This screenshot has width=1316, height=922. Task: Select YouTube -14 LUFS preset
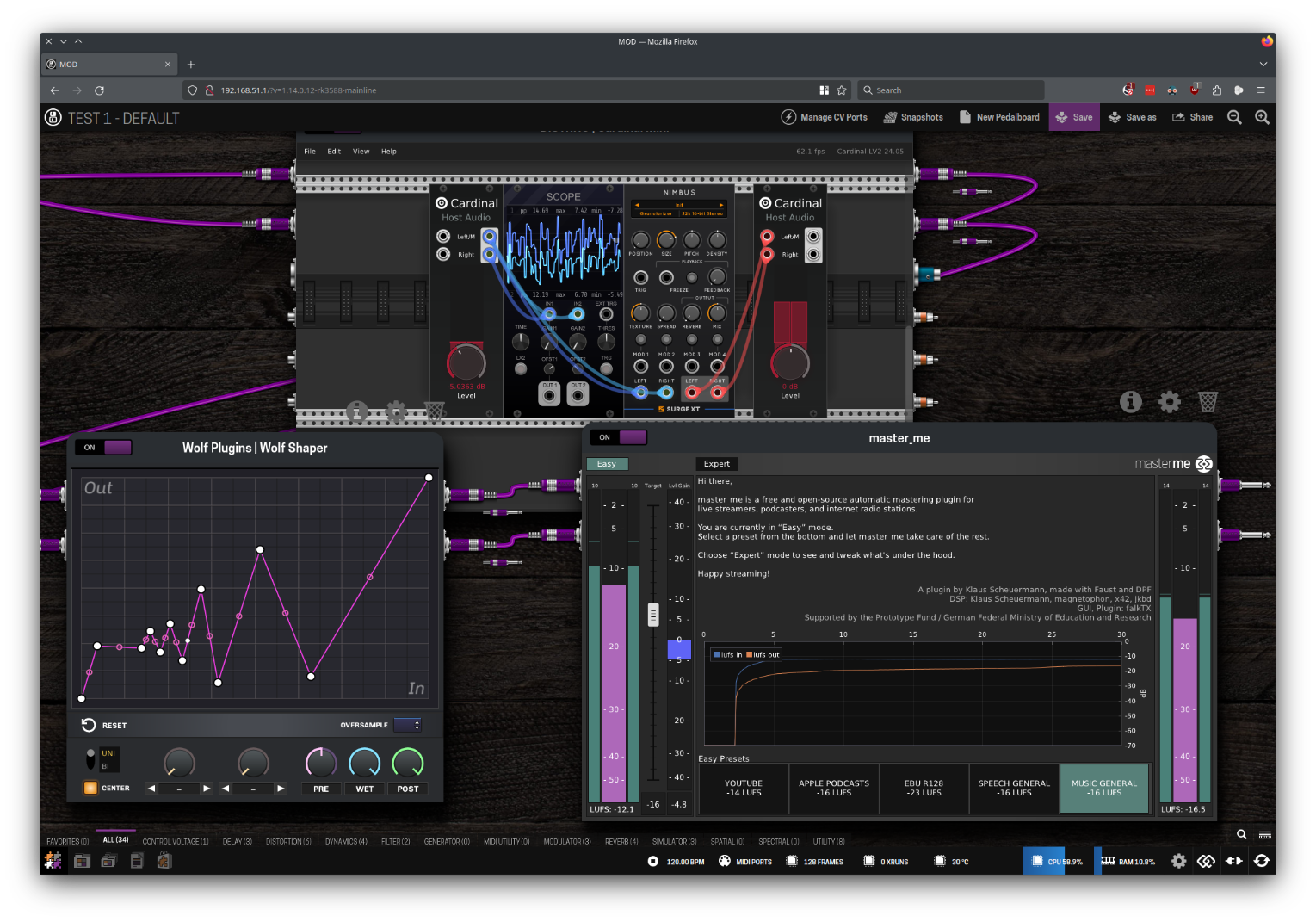coord(744,789)
